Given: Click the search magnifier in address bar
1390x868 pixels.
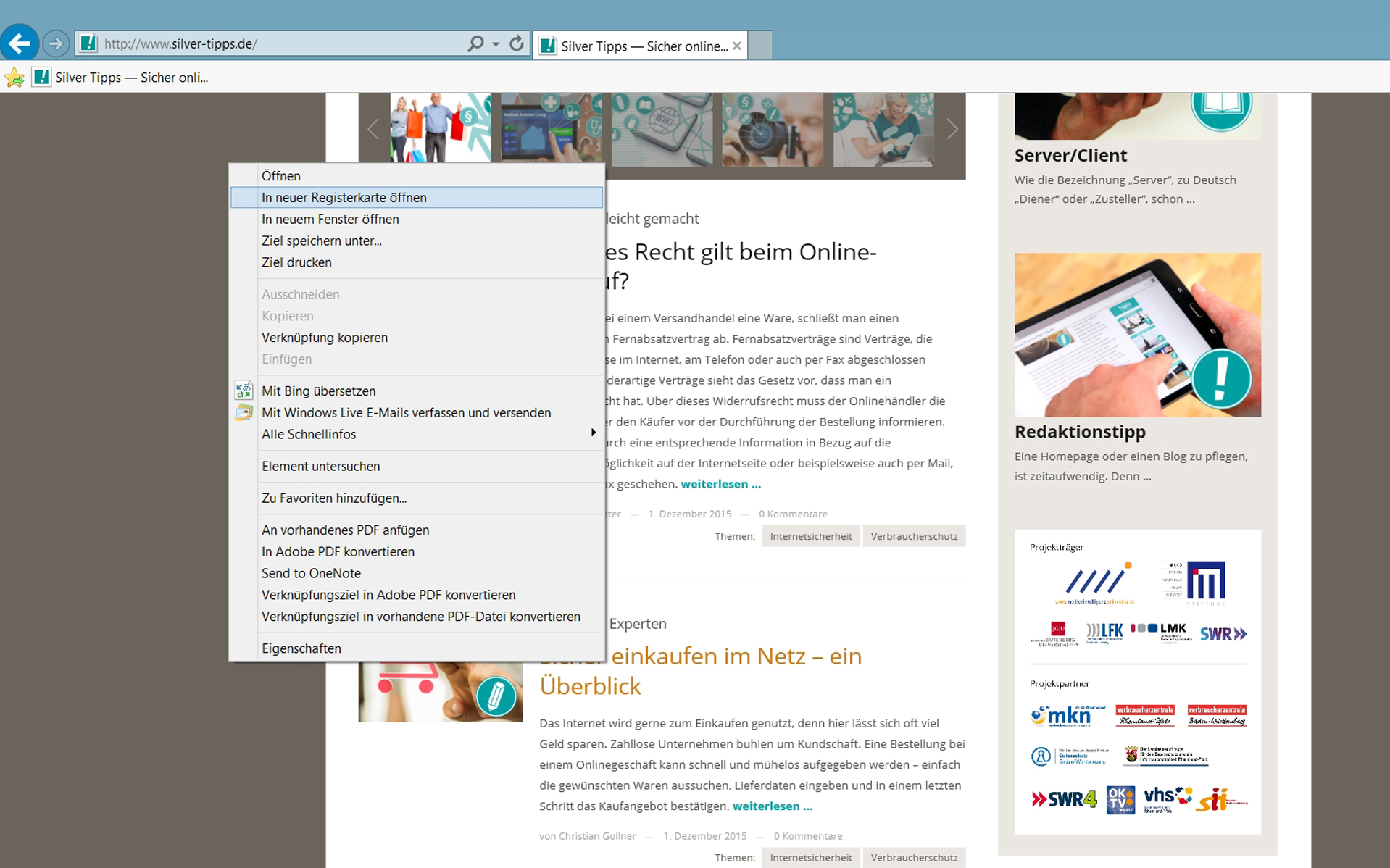Looking at the screenshot, I should (x=475, y=43).
